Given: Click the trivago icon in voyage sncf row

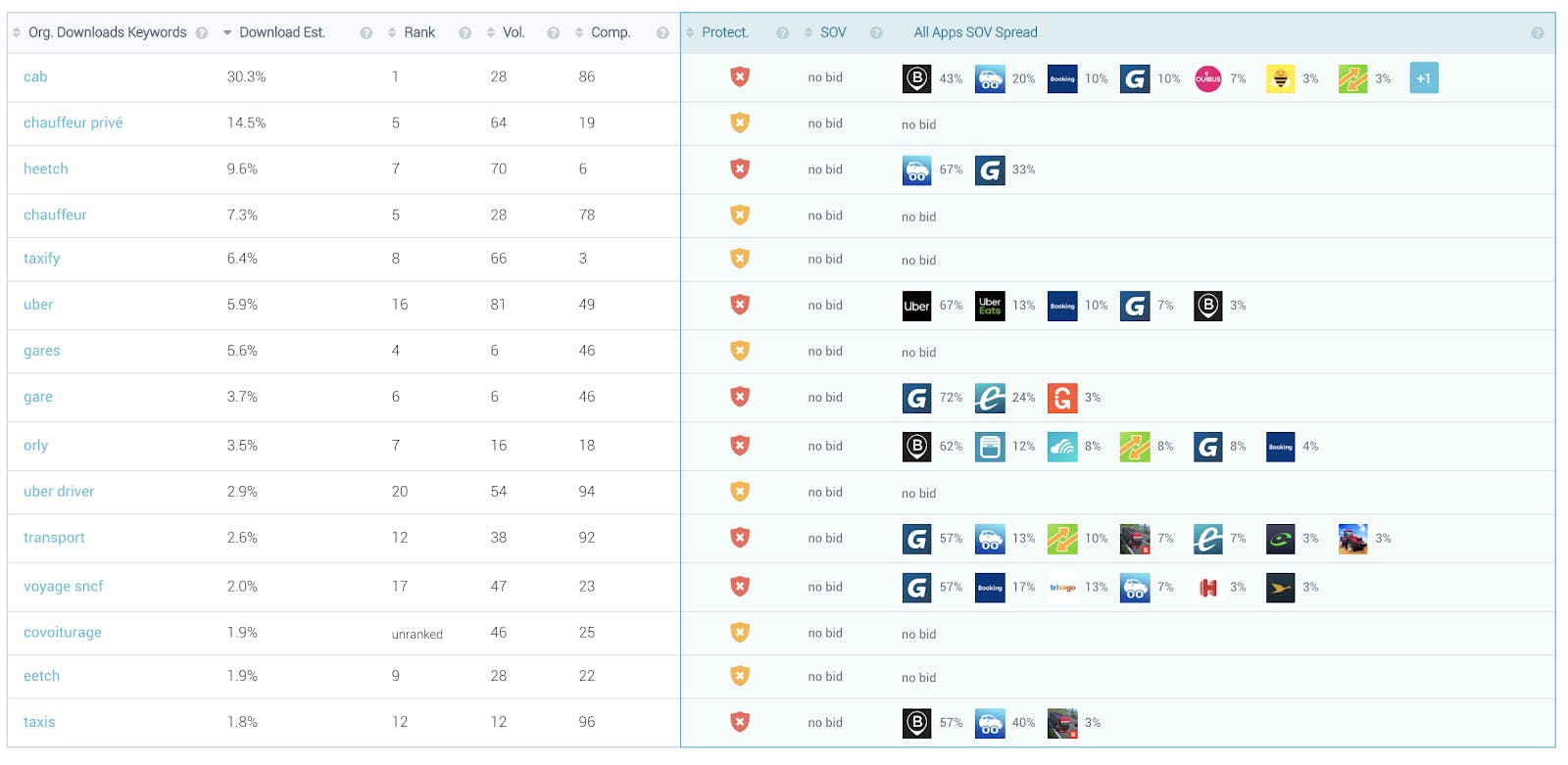Looking at the screenshot, I should click(x=1062, y=588).
